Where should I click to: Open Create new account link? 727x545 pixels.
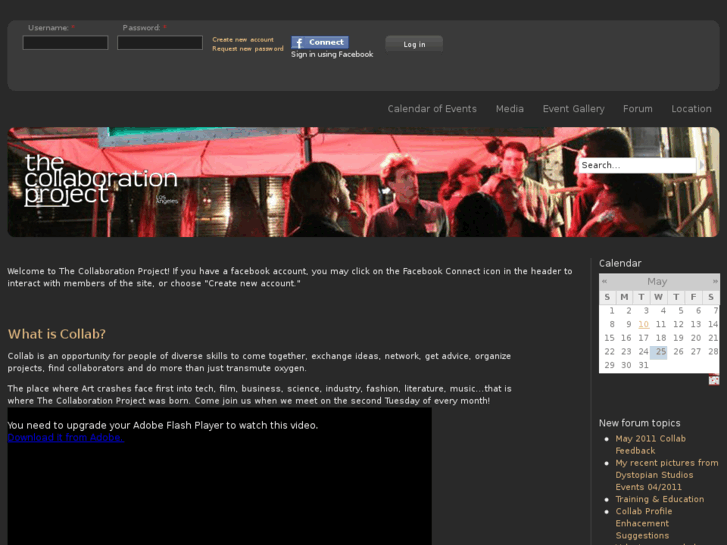[243, 39]
